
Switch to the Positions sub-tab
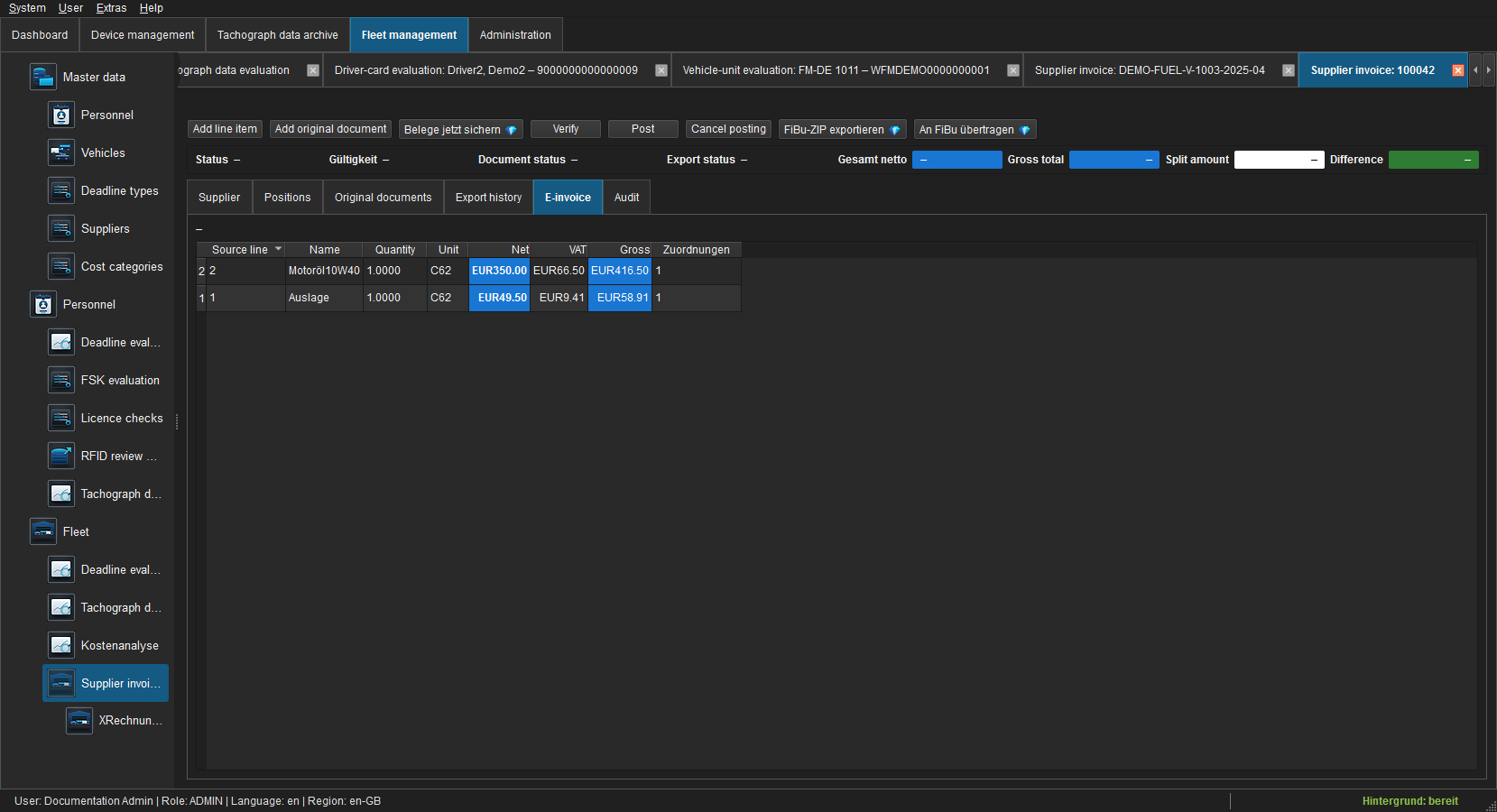click(x=287, y=198)
